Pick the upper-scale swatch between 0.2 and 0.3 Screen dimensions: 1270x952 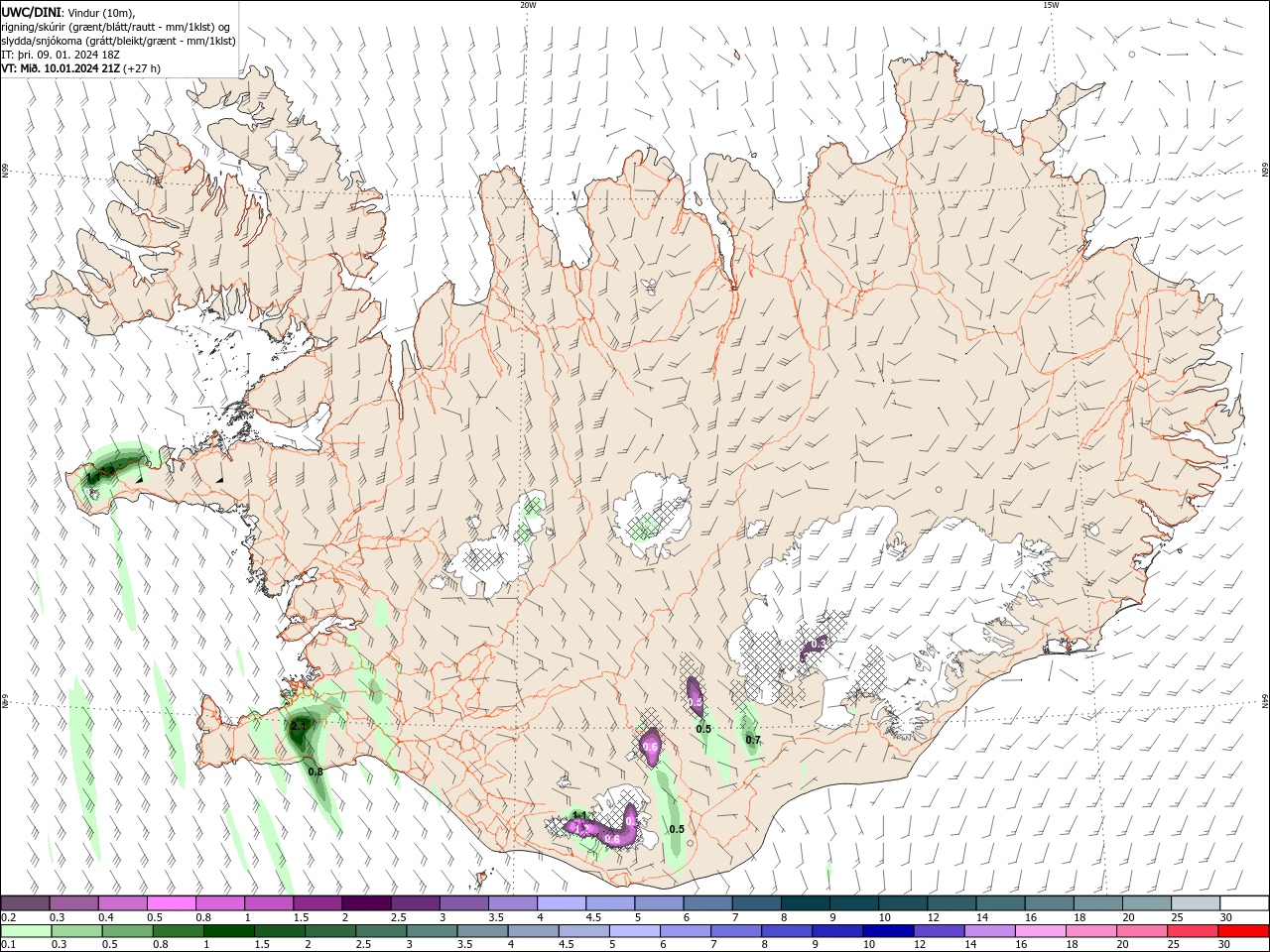pyautogui.click(x=25, y=903)
